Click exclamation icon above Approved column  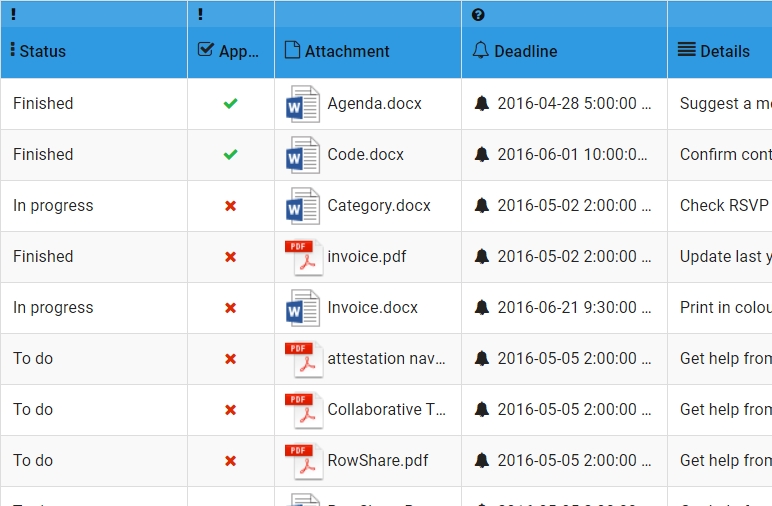(x=200, y=14)
